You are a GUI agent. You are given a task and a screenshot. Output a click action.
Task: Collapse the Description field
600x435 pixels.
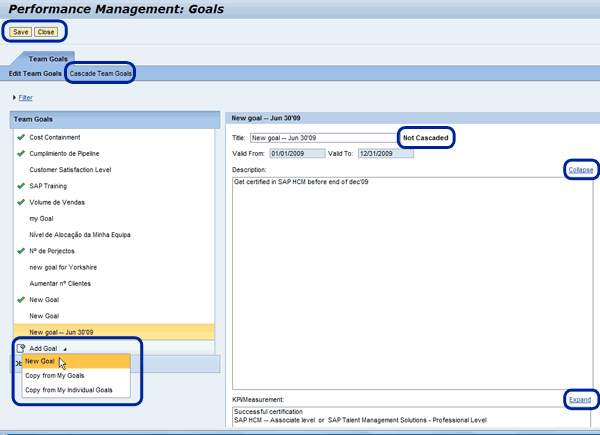point(580,170)
